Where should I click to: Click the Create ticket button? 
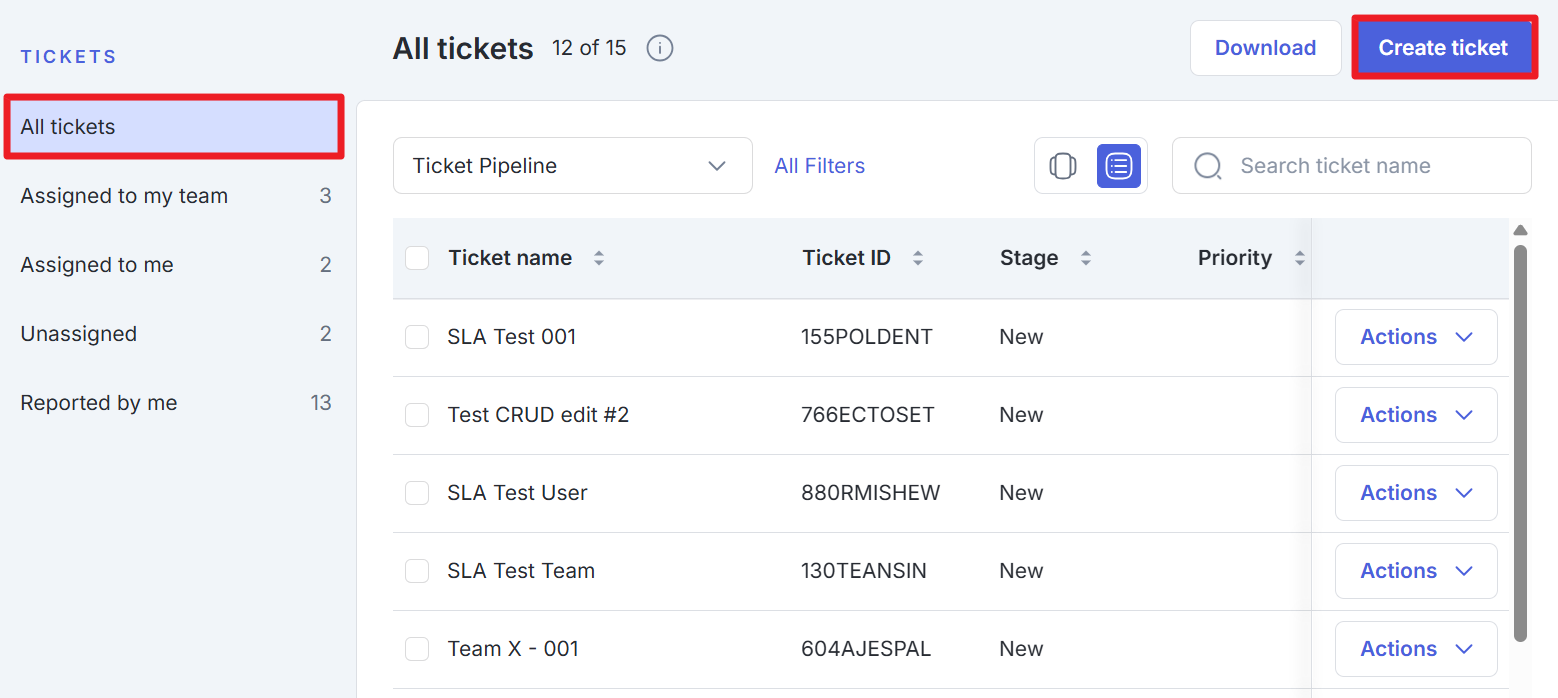1443,48
